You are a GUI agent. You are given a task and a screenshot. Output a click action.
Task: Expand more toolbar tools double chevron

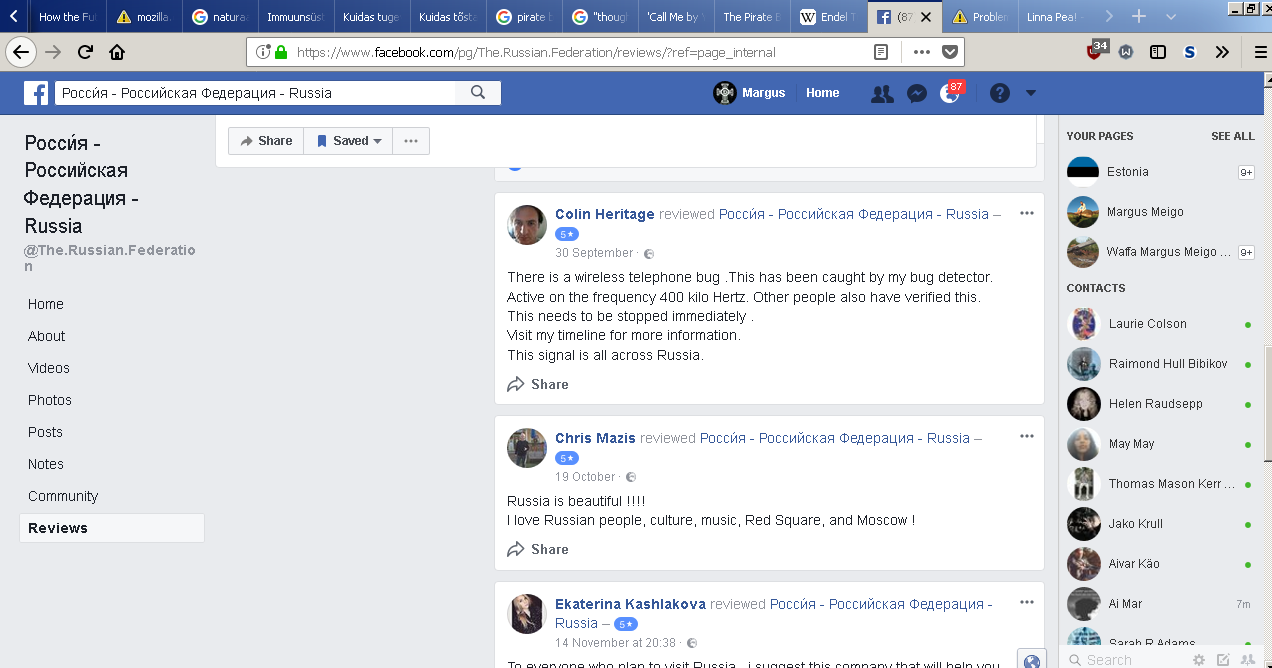click(1222, 52)
